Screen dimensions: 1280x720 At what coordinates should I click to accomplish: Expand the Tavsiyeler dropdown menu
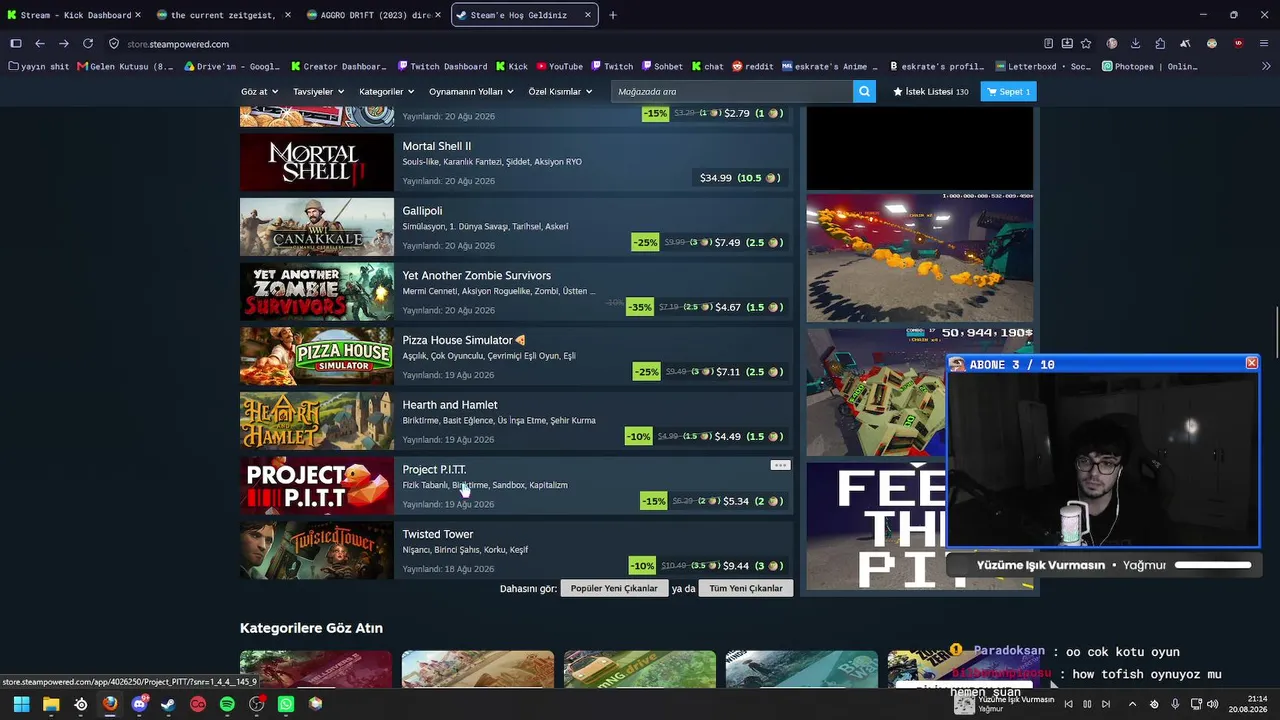point(318,91)
